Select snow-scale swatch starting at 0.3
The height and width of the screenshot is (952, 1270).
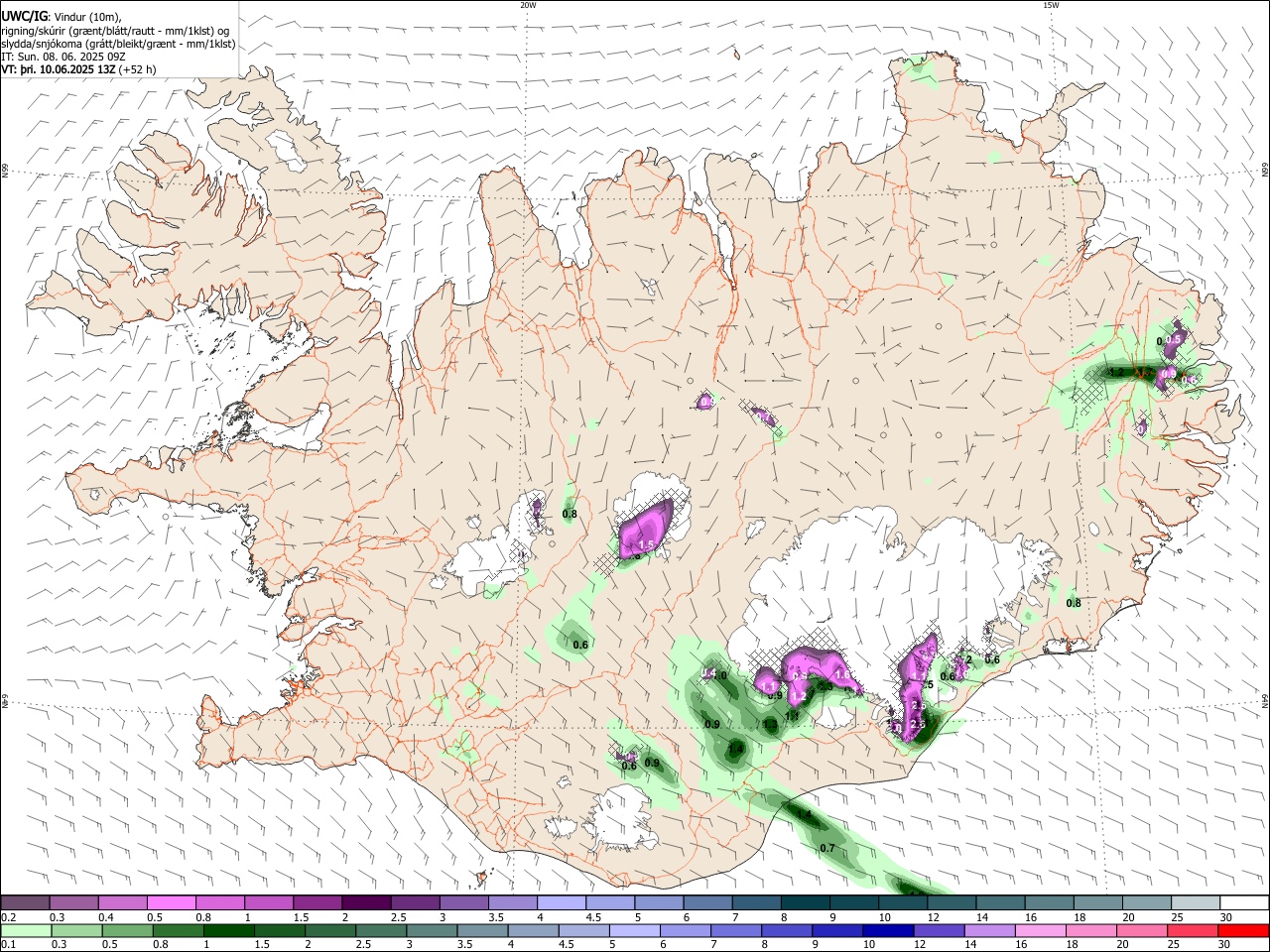coord(74,902)
